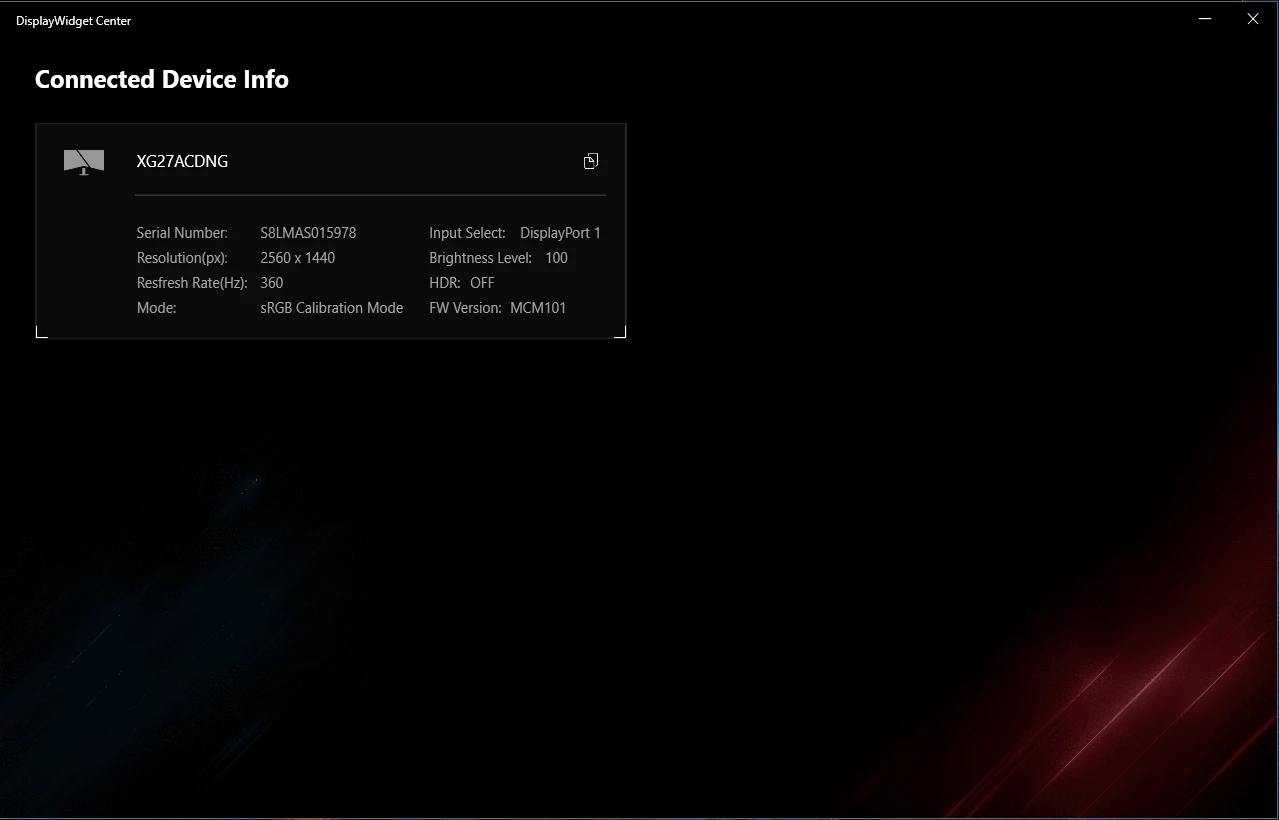Click the serial number value S8LMAS015978

(308, 233)
